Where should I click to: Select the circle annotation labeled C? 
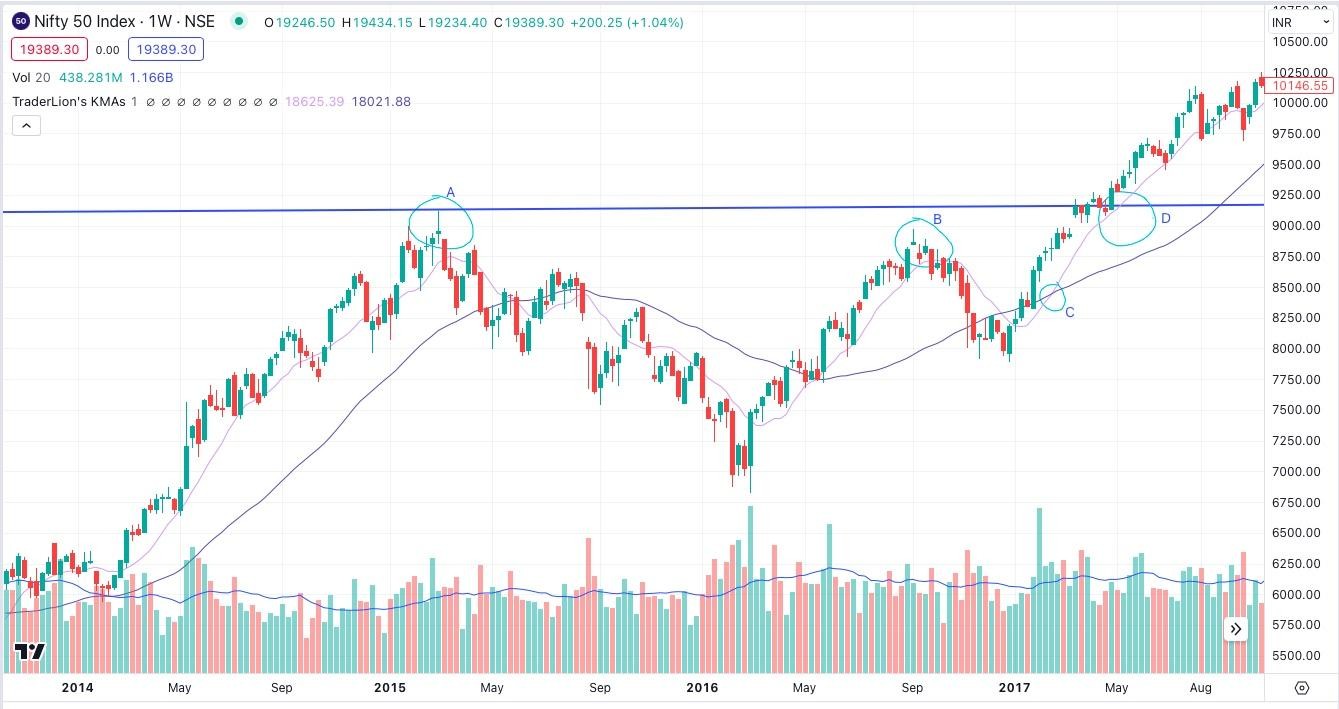[x=1052, y=296]
